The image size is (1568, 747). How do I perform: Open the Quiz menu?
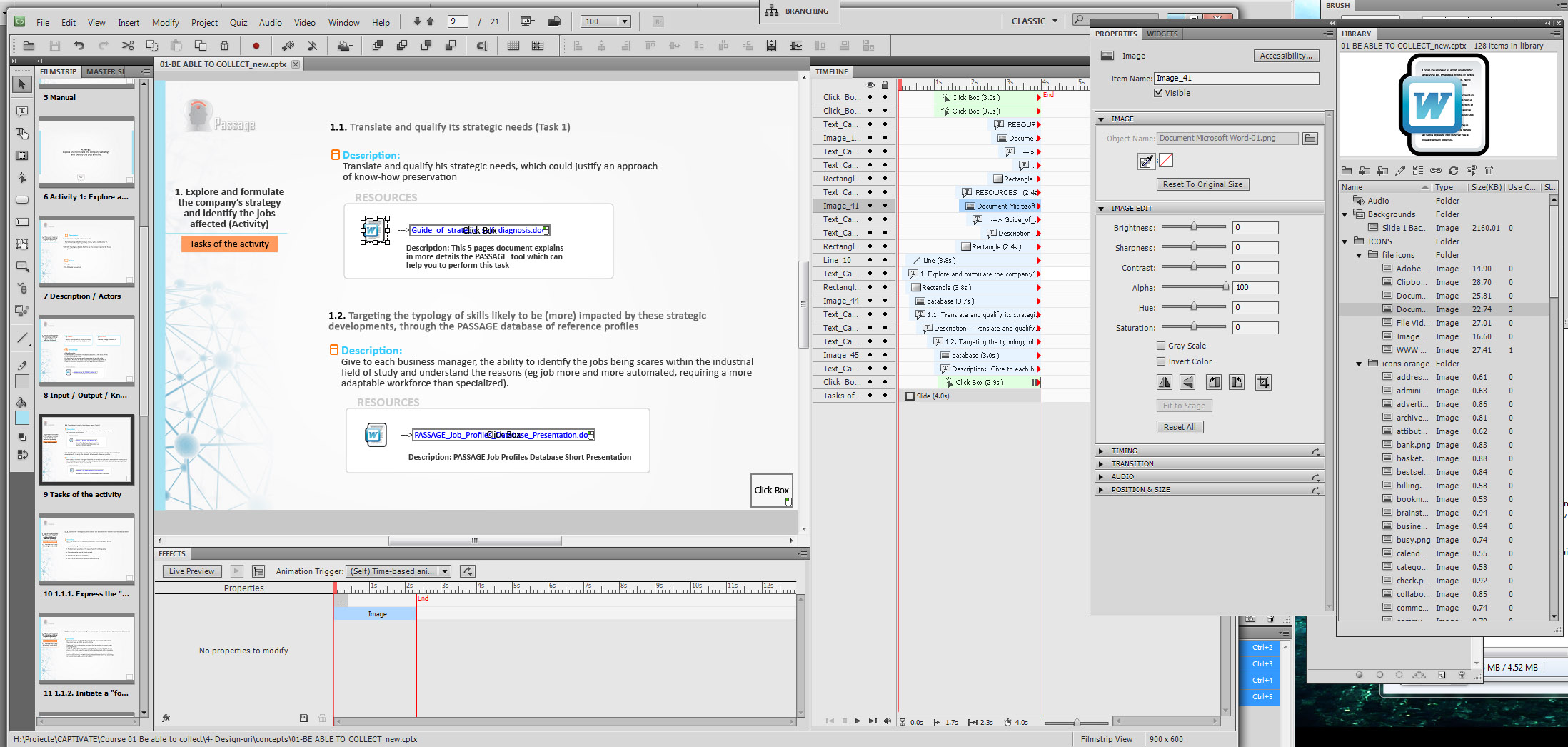pyautogui.click(x=238, y=23)
